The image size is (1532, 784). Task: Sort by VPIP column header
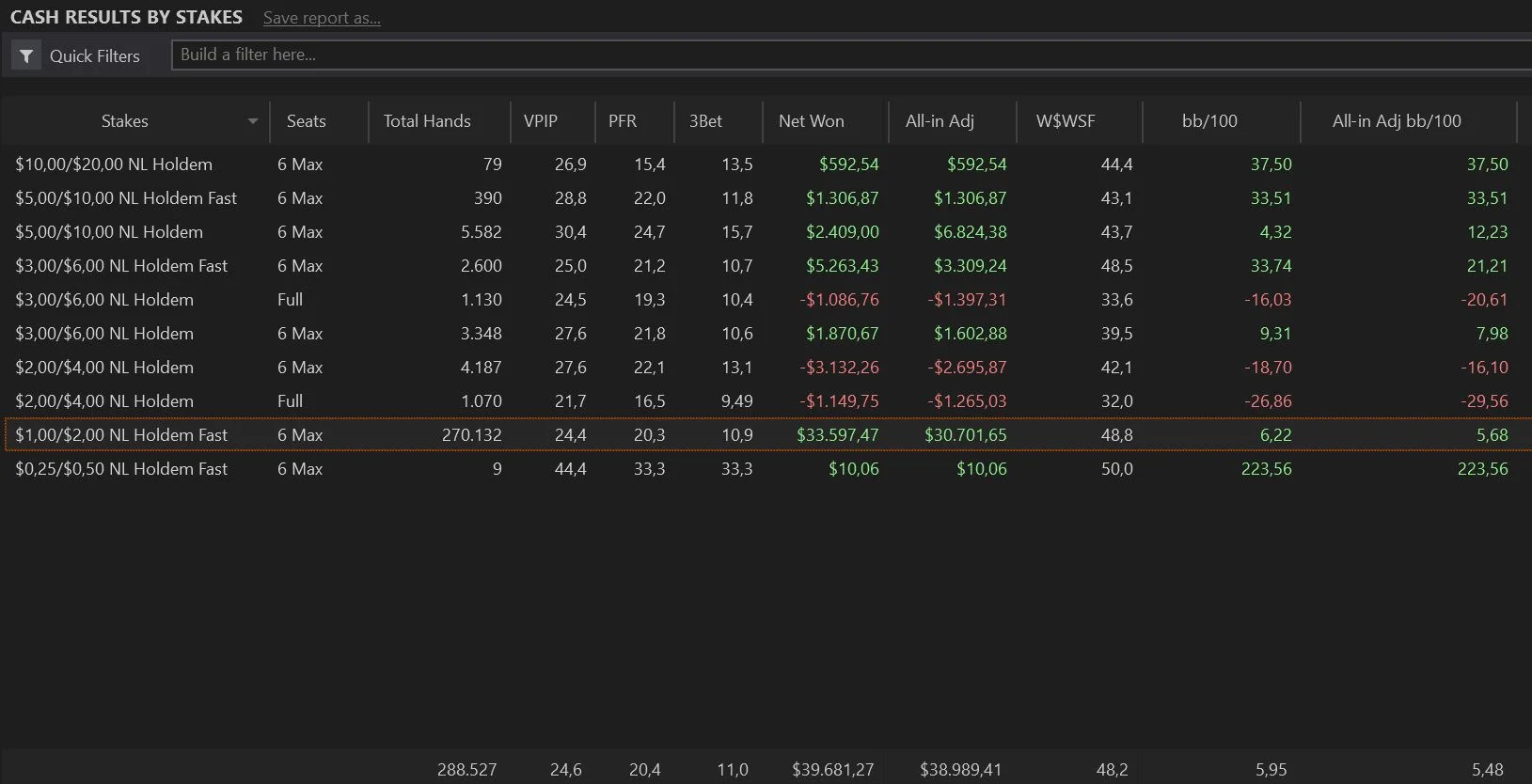[x=541, y=121]
